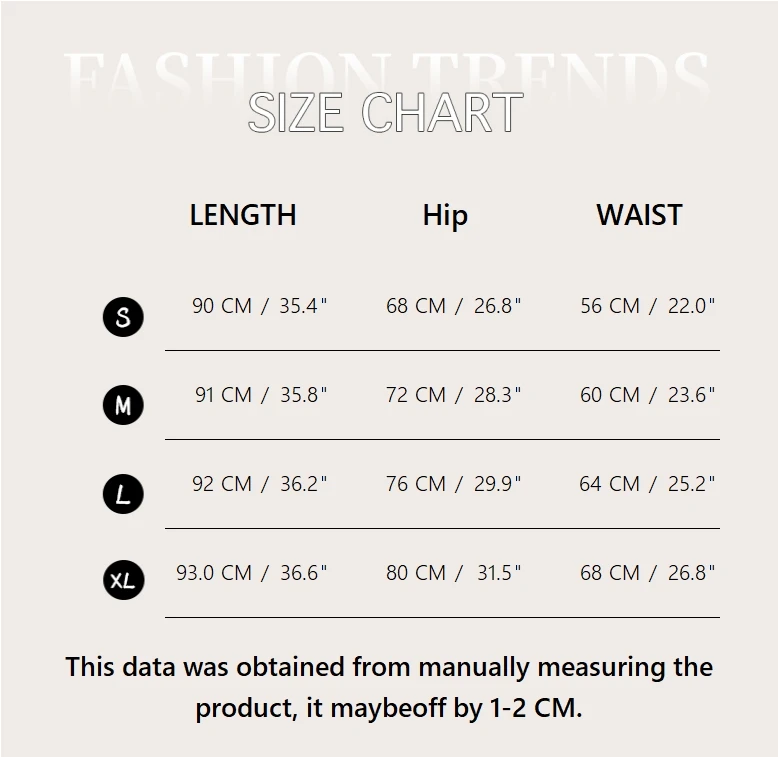Image resolution: width=778 pixels, height=757 pixels.
Task: Click the manual measurement disclaimer text
Action: click(x=389, y=687)
